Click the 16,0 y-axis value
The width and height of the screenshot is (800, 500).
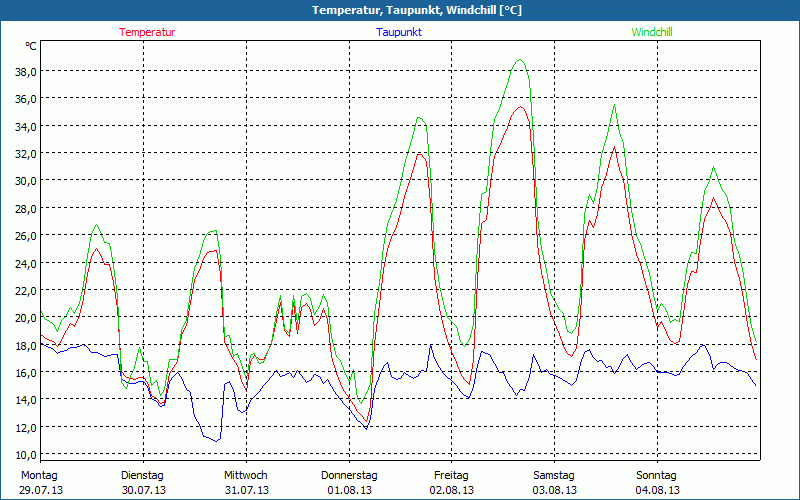[x=26, y=373]
